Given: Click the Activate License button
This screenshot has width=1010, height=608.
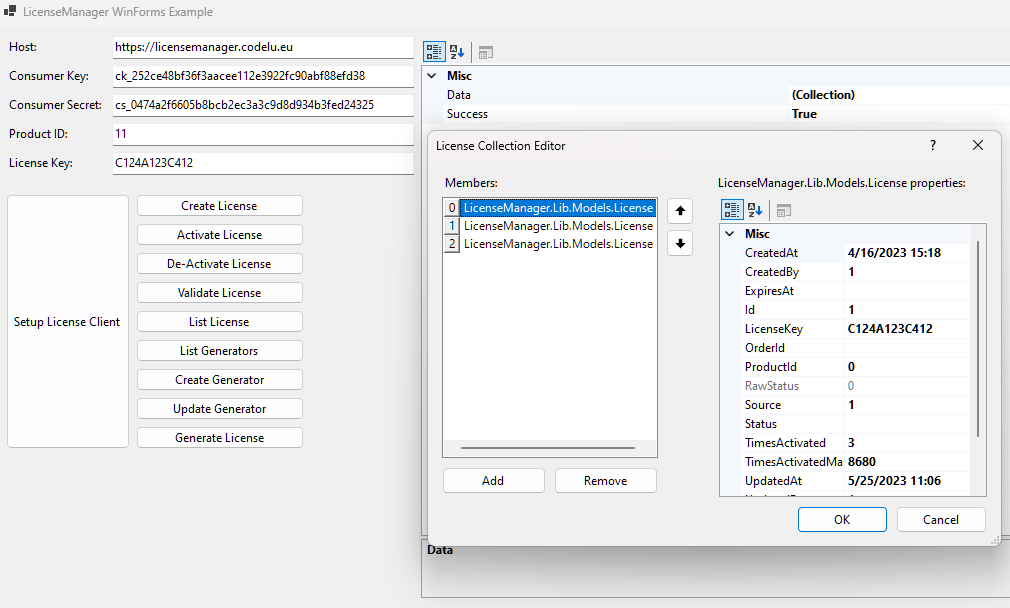Looking at the screenshot, I should (x=220, y=234).
